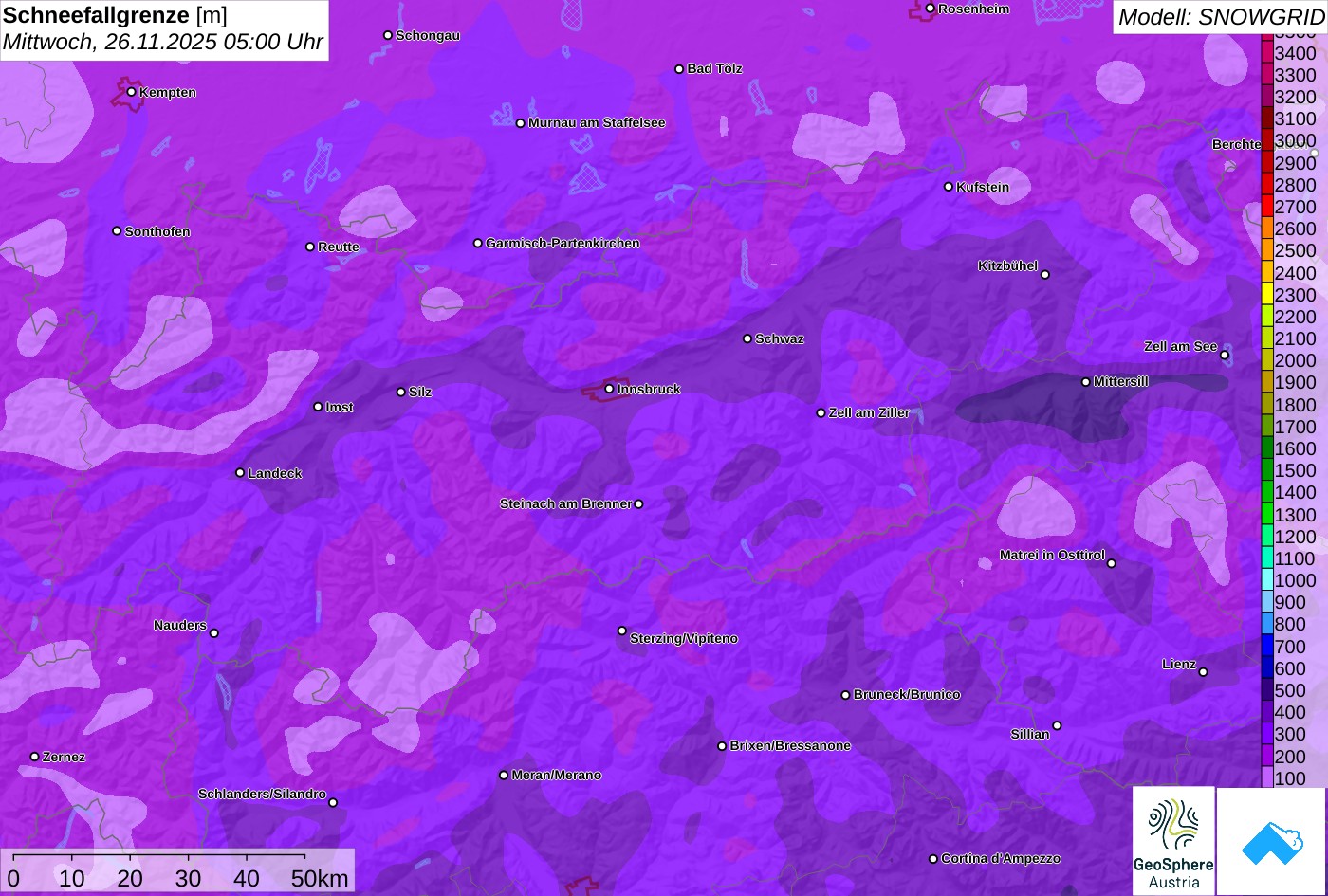Select the Bruneck/Brunico label
Image resolution: width=1328 pixels, height=896 pixels.
pos(907,695)
